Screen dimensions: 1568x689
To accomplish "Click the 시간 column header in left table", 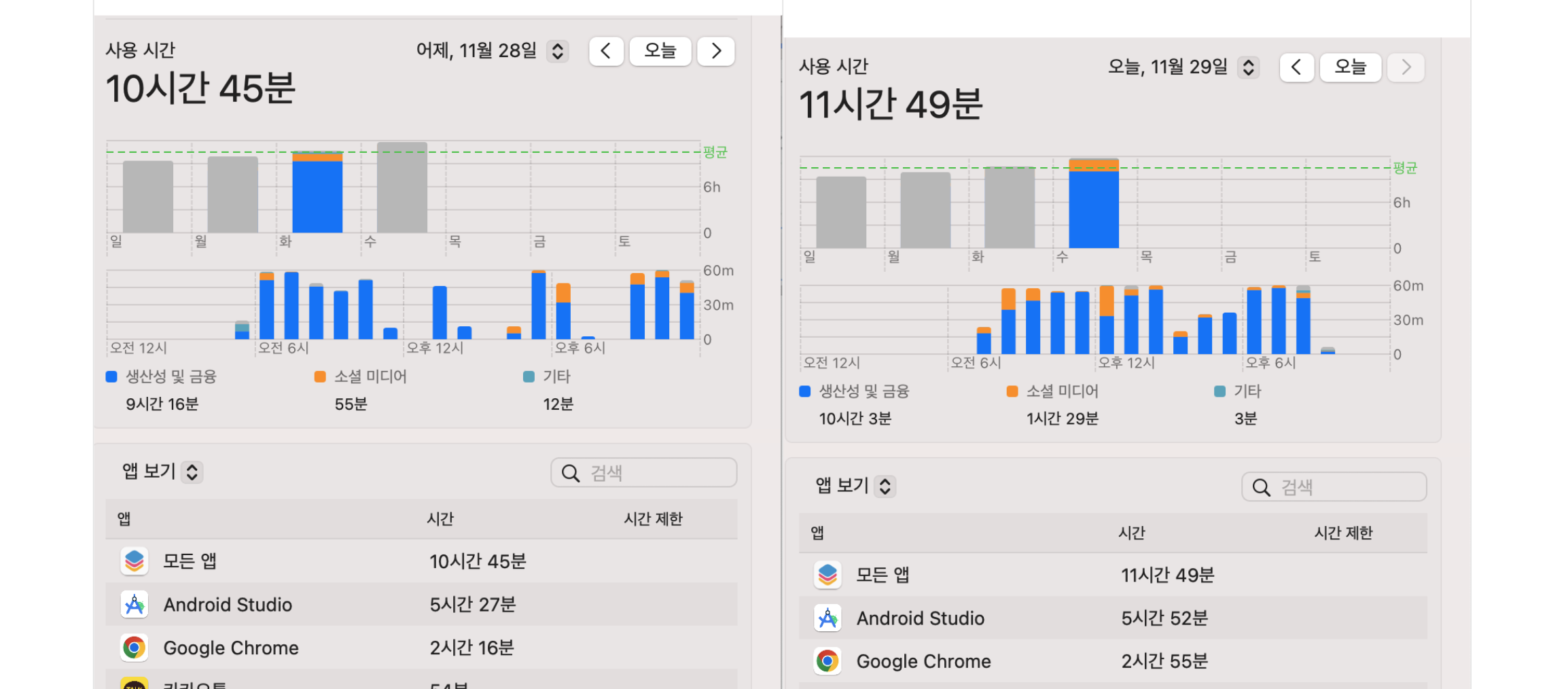I will [x=440, y=519].
